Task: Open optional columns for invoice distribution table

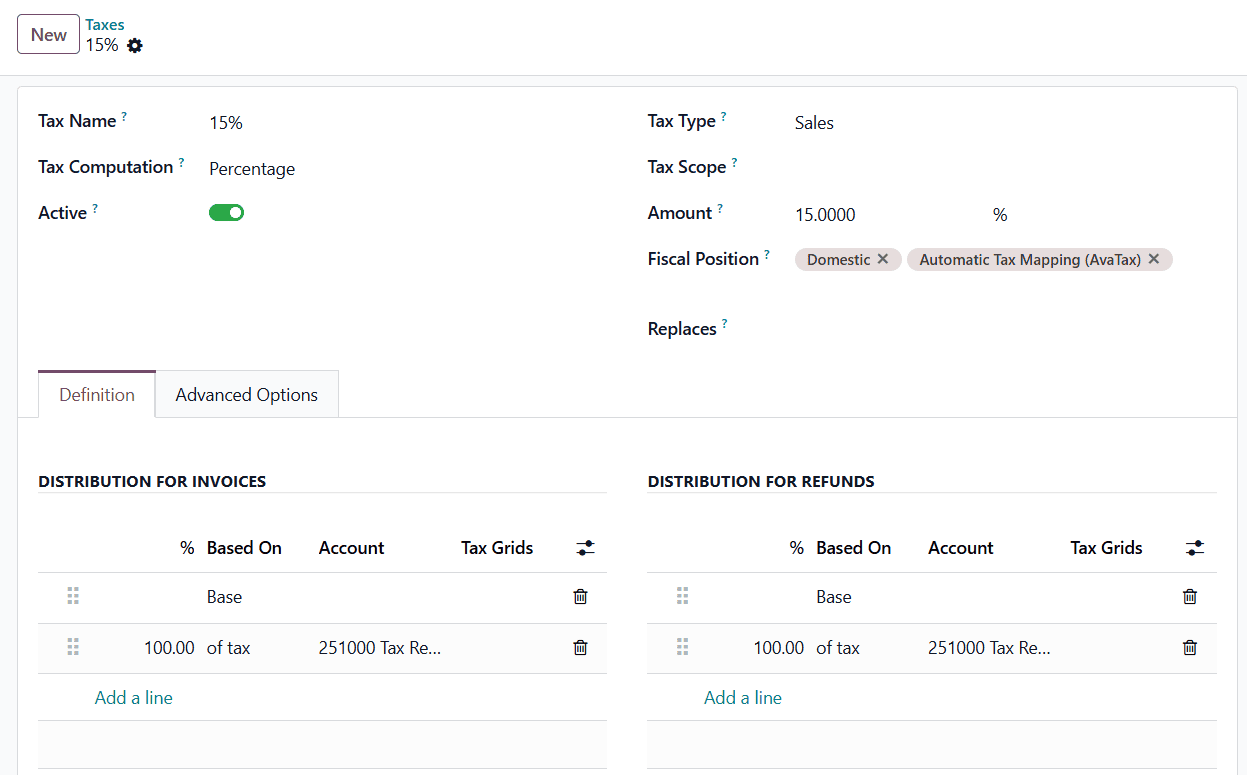Action: [x=585, y=548]
